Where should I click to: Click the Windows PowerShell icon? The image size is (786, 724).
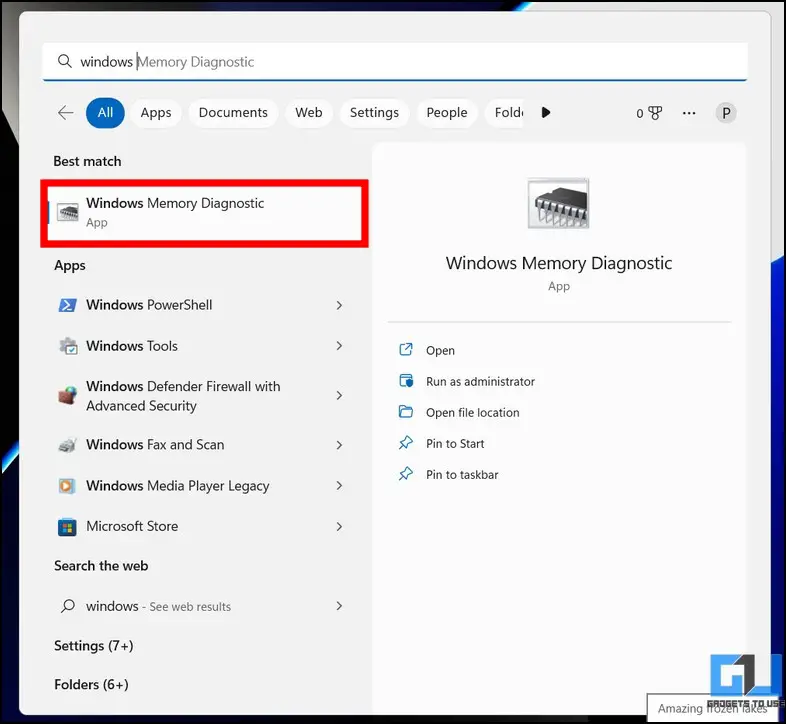68,305
